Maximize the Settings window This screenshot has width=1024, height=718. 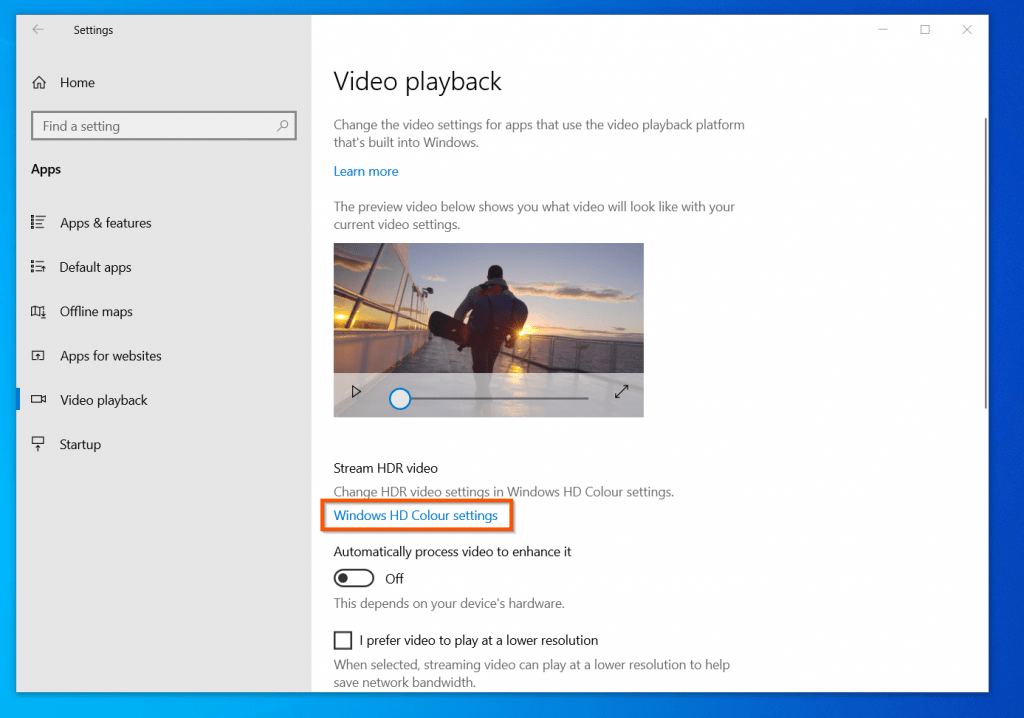click(925, 29)
